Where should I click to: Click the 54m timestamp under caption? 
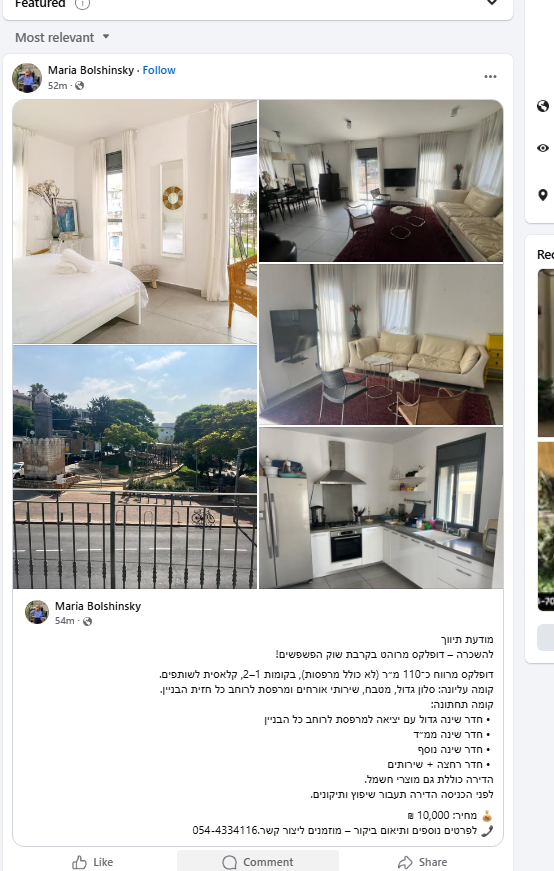tap(64, 620)
